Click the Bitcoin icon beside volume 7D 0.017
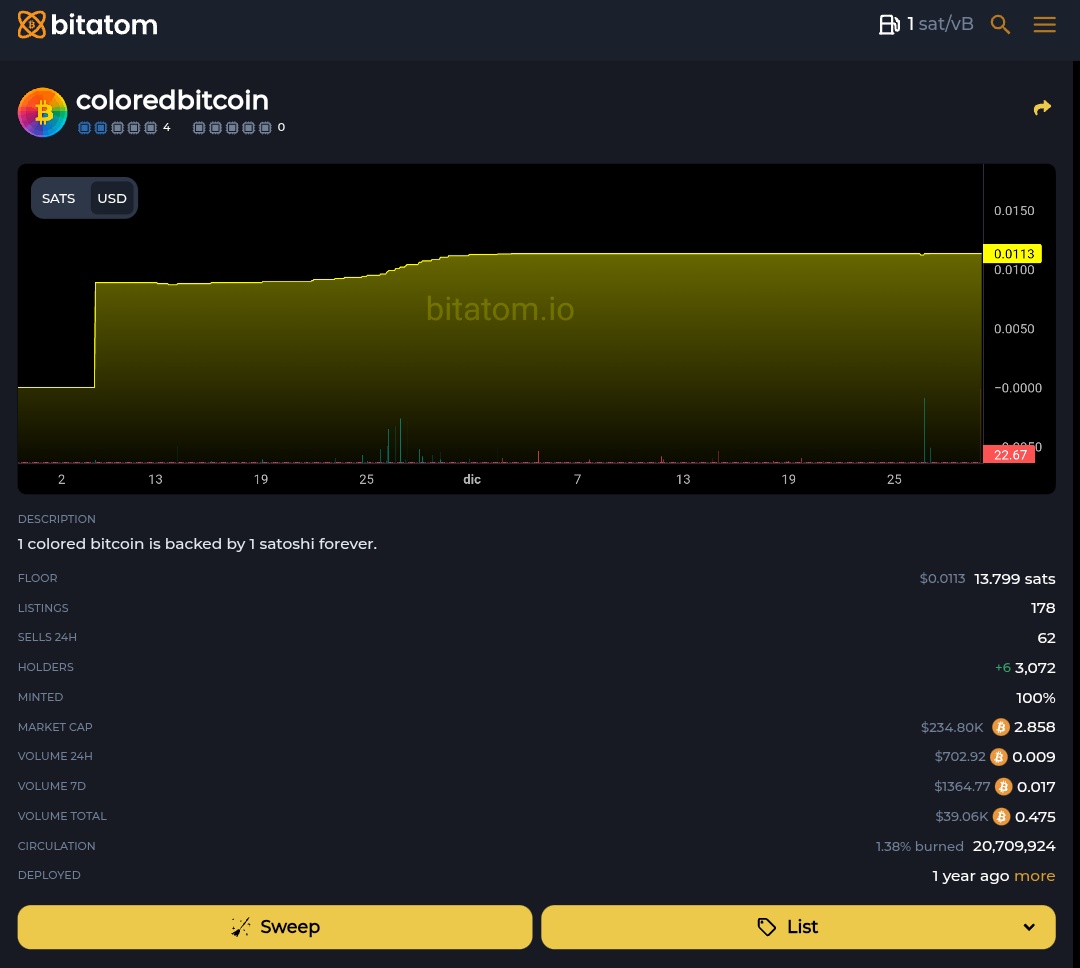The height and width of the screenshot is (968, 1080). pos(1004,787)
